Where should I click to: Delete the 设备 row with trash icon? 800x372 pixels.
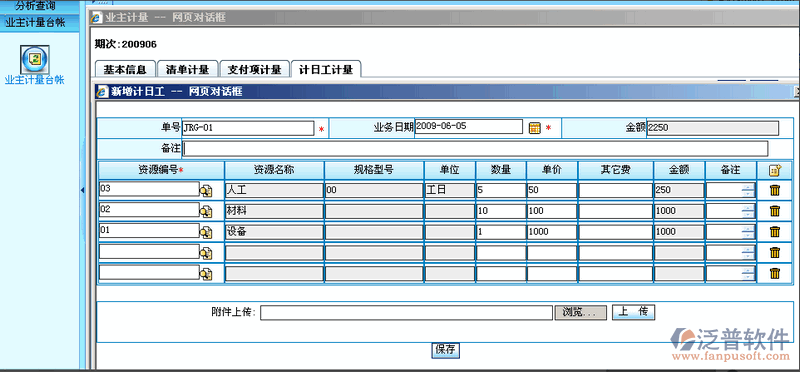(x=775, y=232)
